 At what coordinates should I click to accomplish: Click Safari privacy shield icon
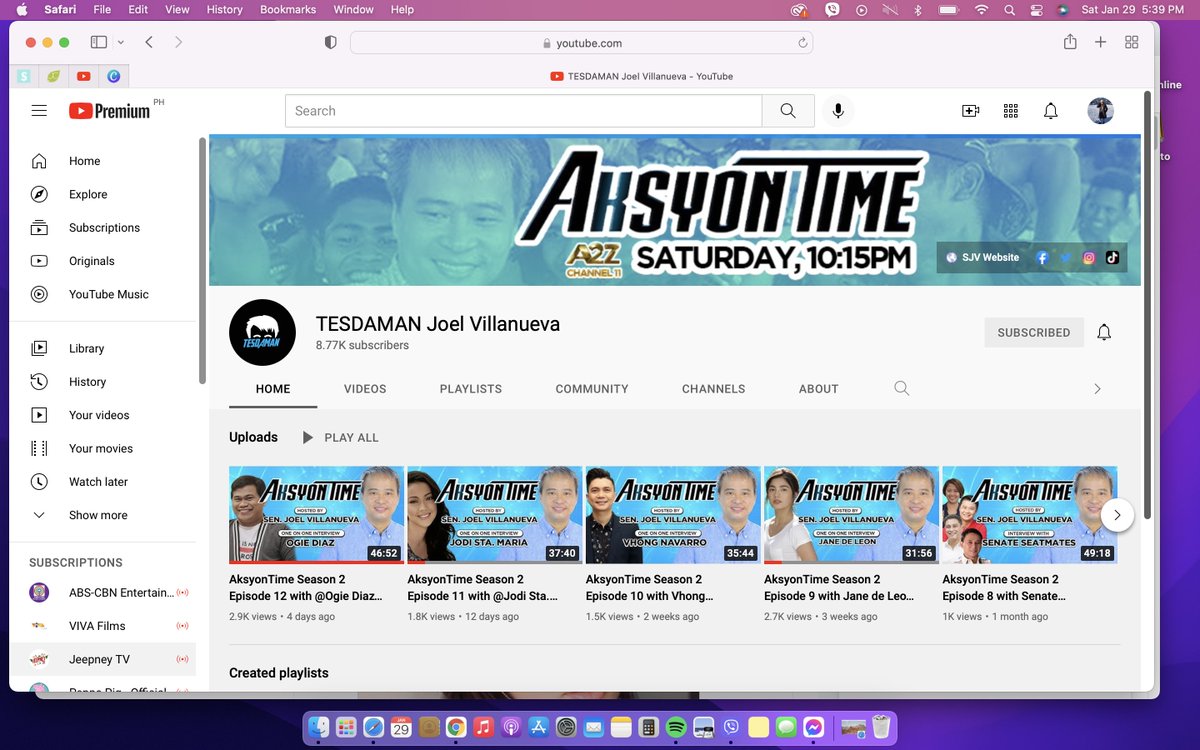point(330,43)
